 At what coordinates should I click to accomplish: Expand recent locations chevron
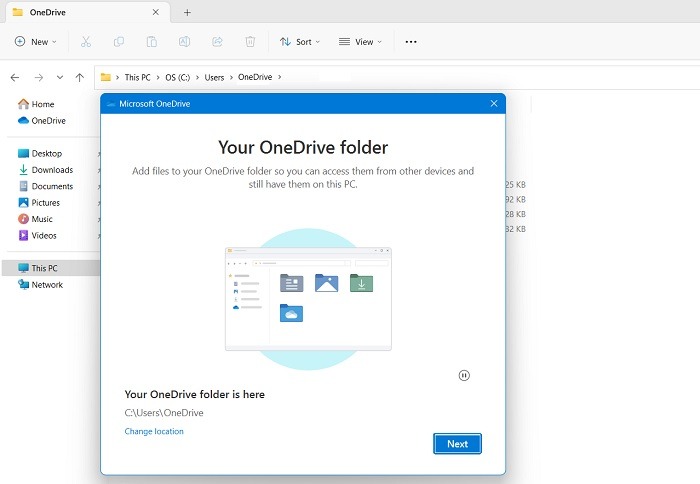(x=60, y=77)
